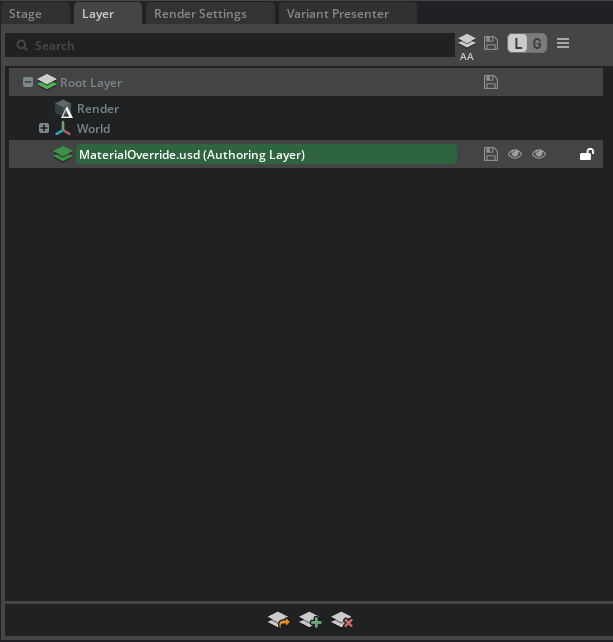Toggle the L (local) mode button

518,43
